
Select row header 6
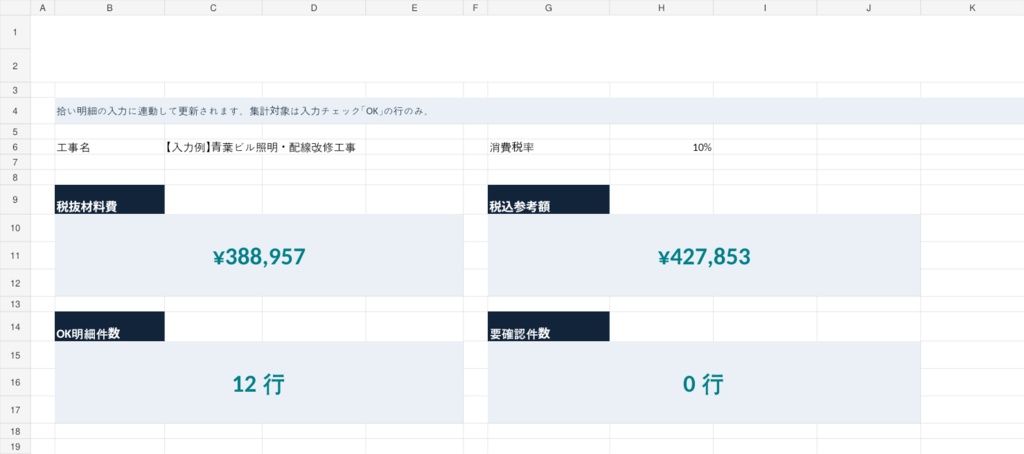[x=16, y=147]
